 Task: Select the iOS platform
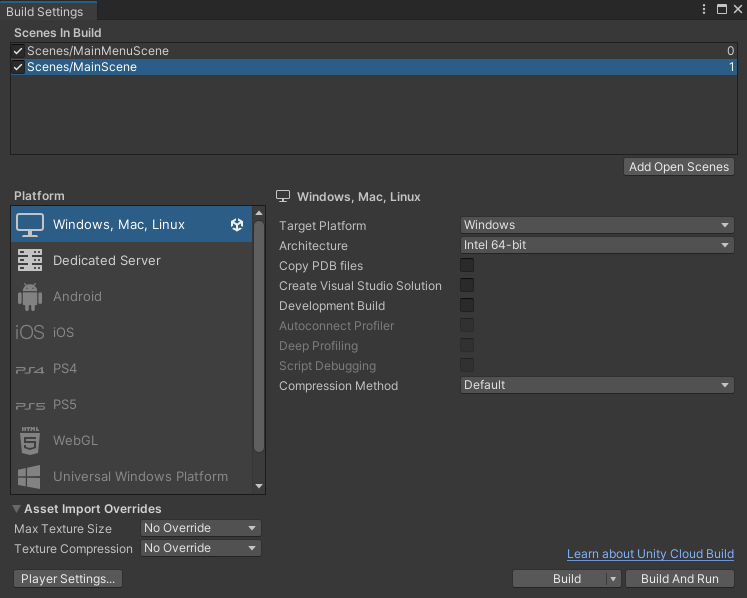[x=131, y=332]
